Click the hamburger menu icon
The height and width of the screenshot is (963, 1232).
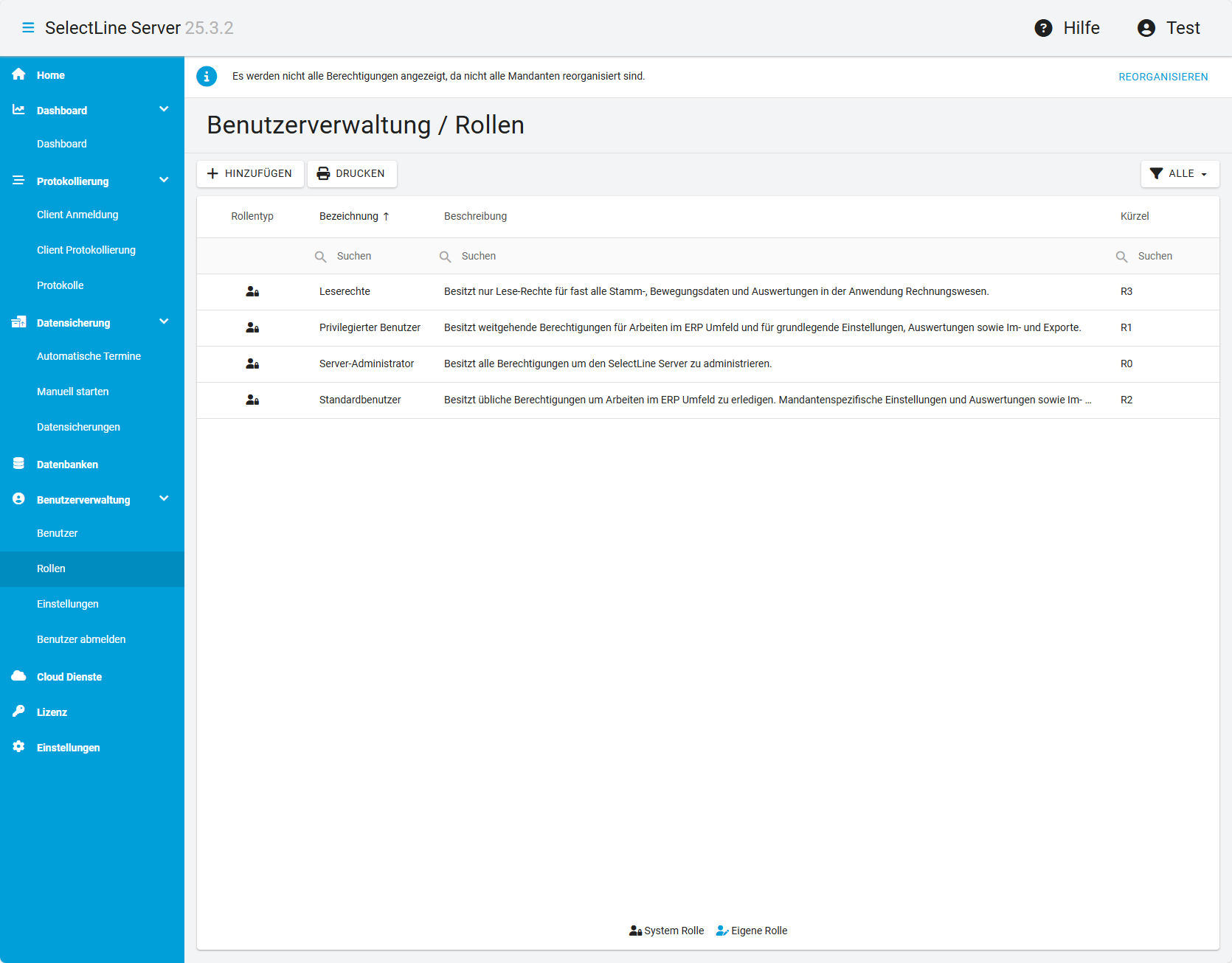(28, 28)
